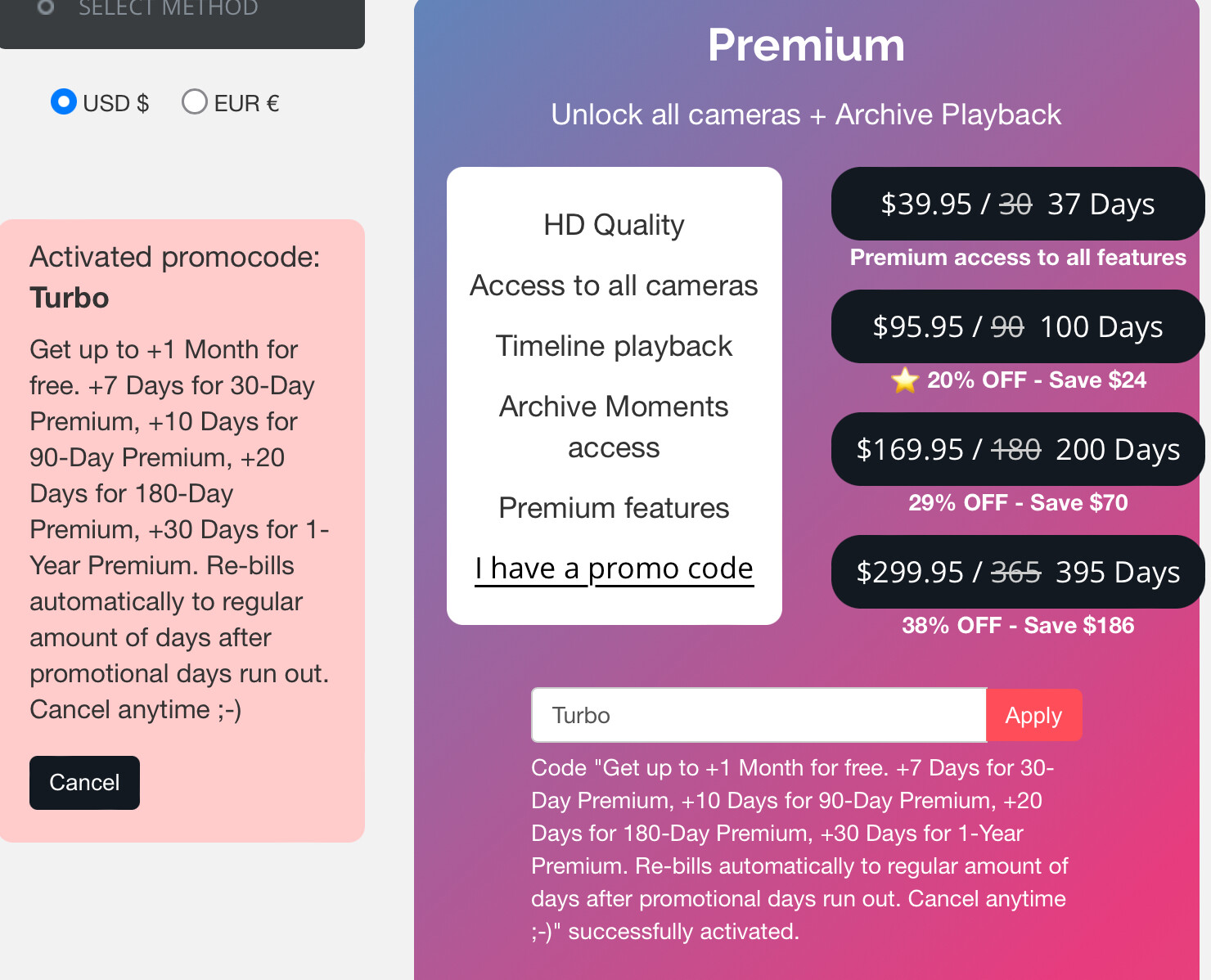
Task: Focus the promo code field containing Turbo
Action: [759, 715]
